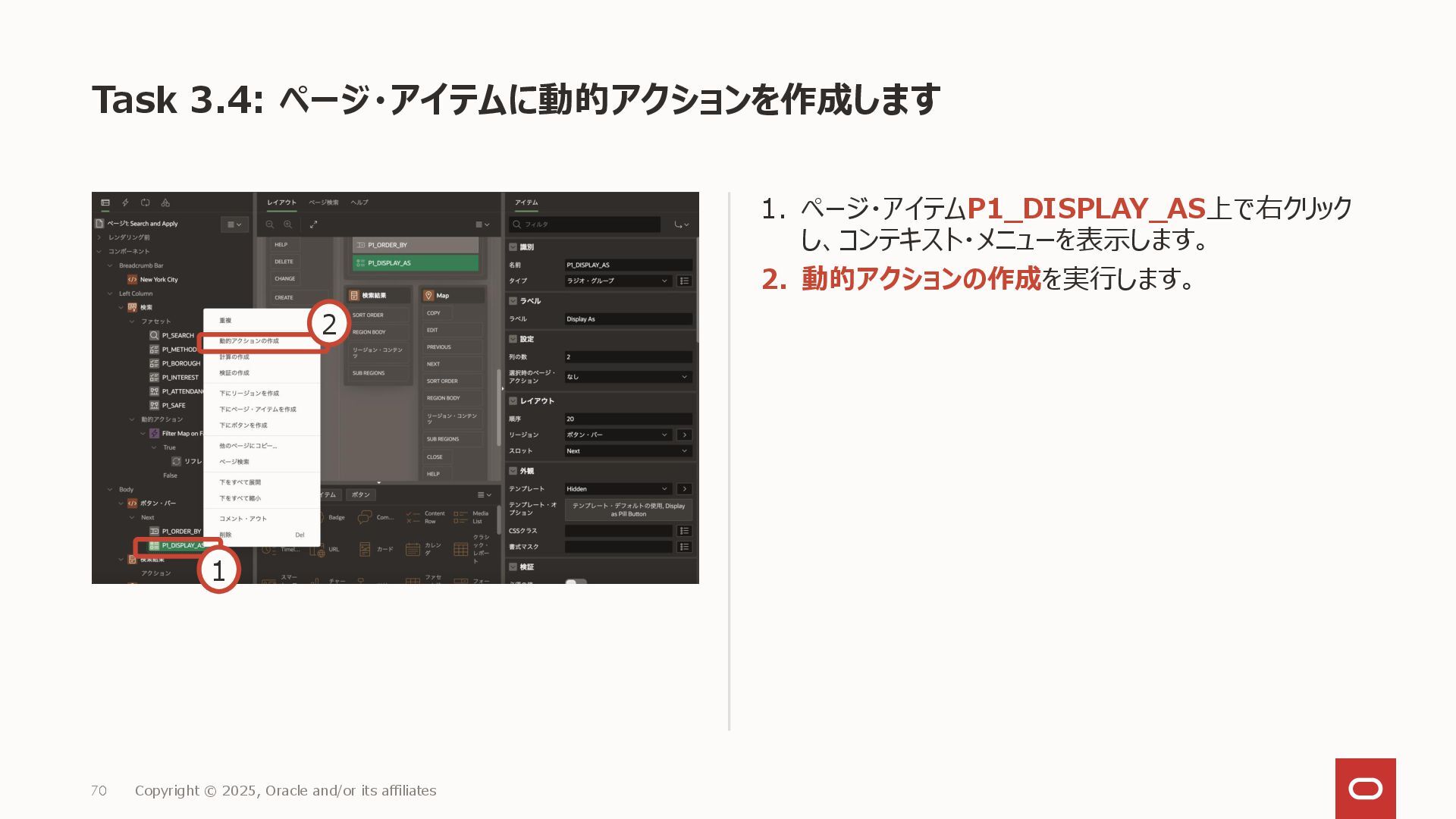Screen dimensions: 1456x819
Task: Collapse the 外観 property group
Action: [513, 471]
